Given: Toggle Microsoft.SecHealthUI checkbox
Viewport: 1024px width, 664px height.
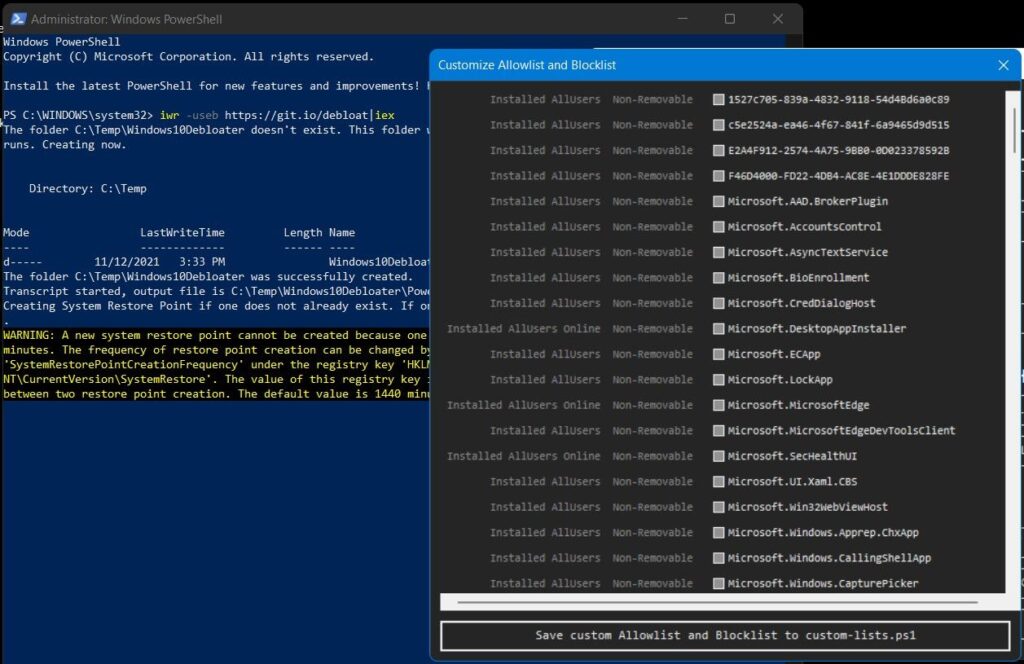Looking at the screenshot, I should tap(718, 456).
